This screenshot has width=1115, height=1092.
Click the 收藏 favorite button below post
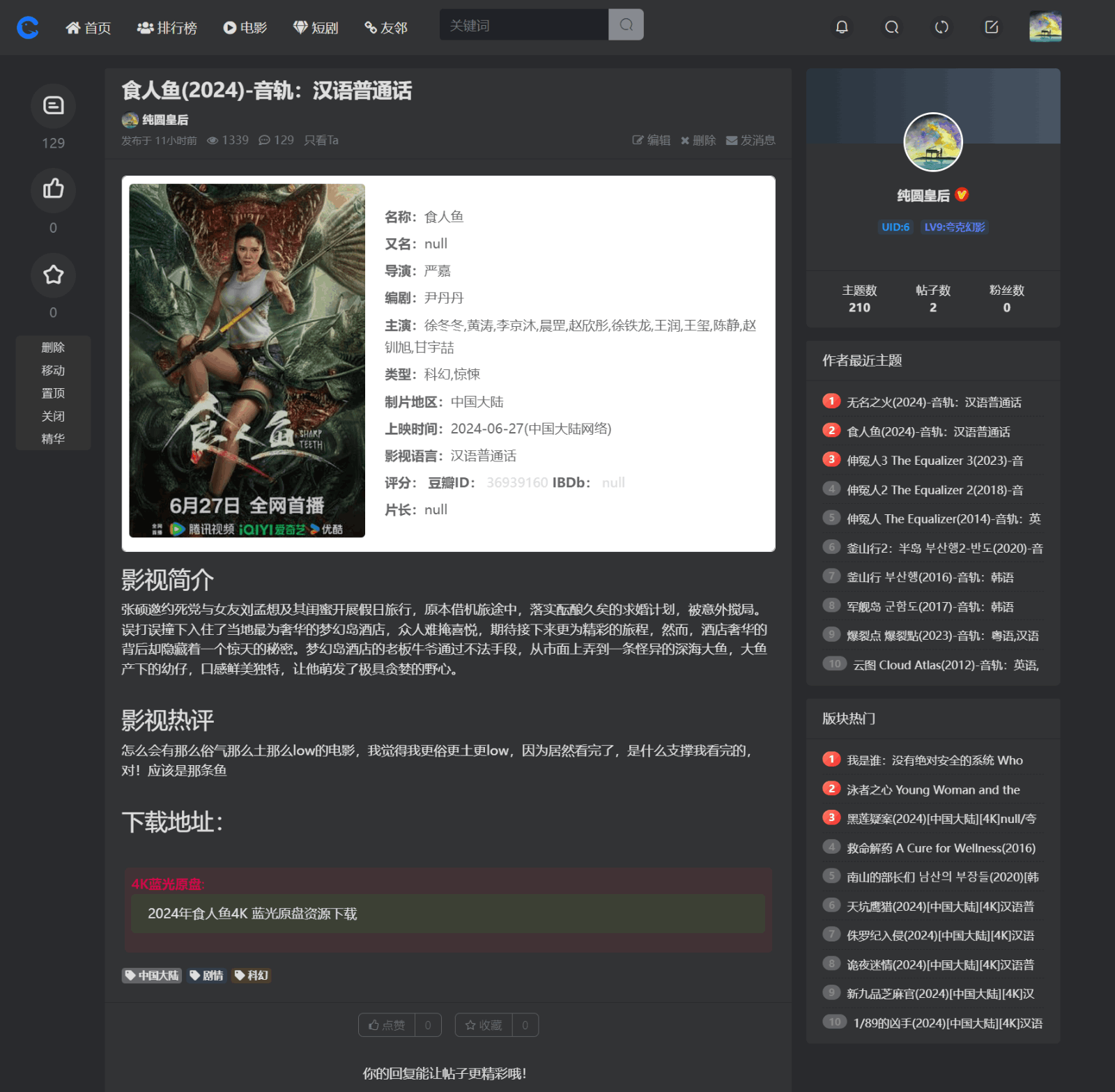(497, 1025)
